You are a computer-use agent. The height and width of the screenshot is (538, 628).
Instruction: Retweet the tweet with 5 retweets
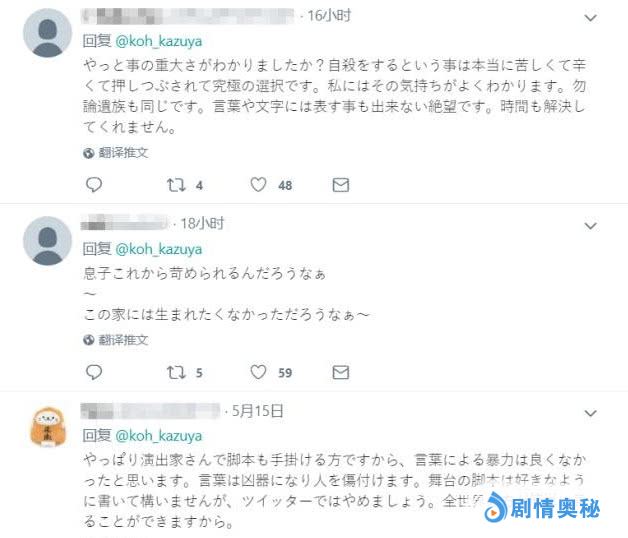(176, 373)
